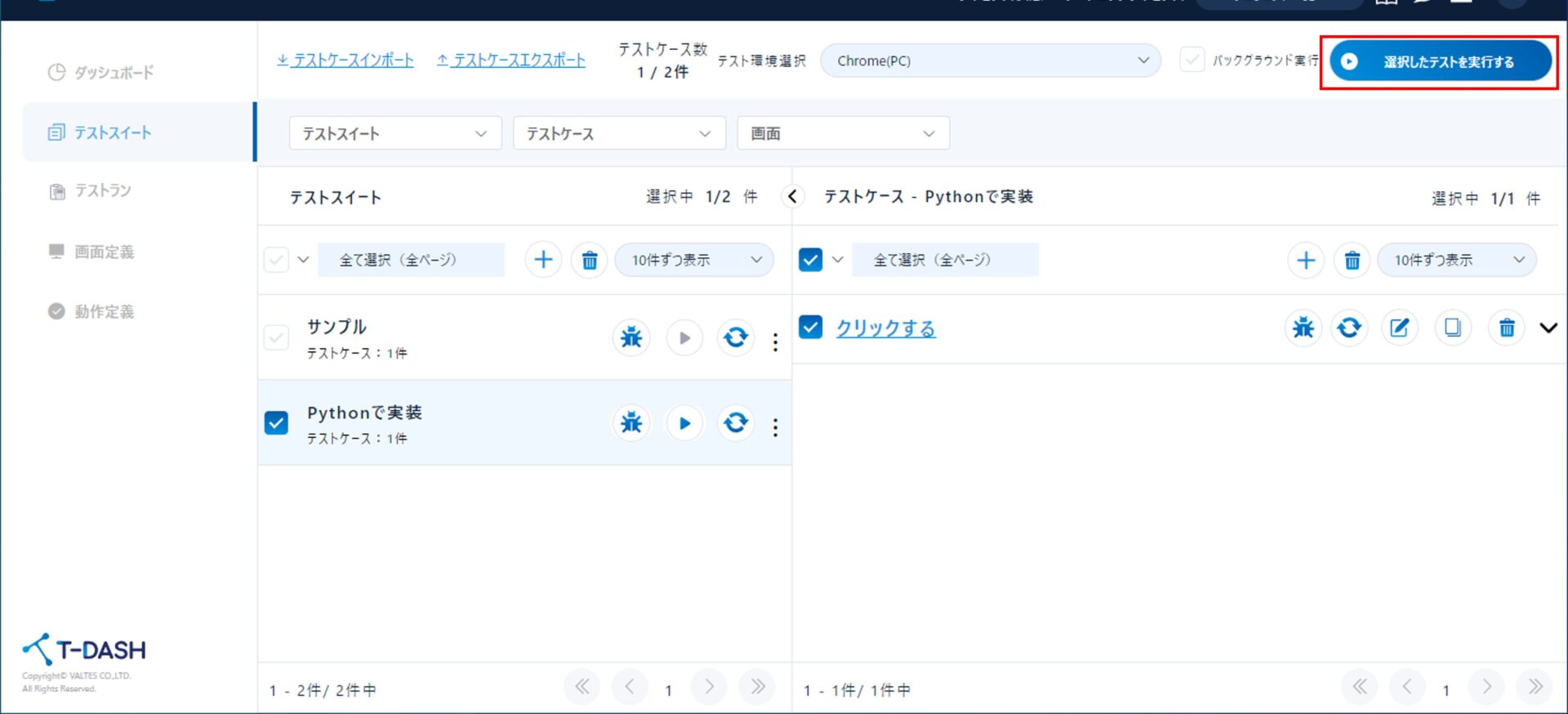Enable バックグラウンド実行 checkbox
The width and height of the screenshot is (1568, 714).
1192,60
